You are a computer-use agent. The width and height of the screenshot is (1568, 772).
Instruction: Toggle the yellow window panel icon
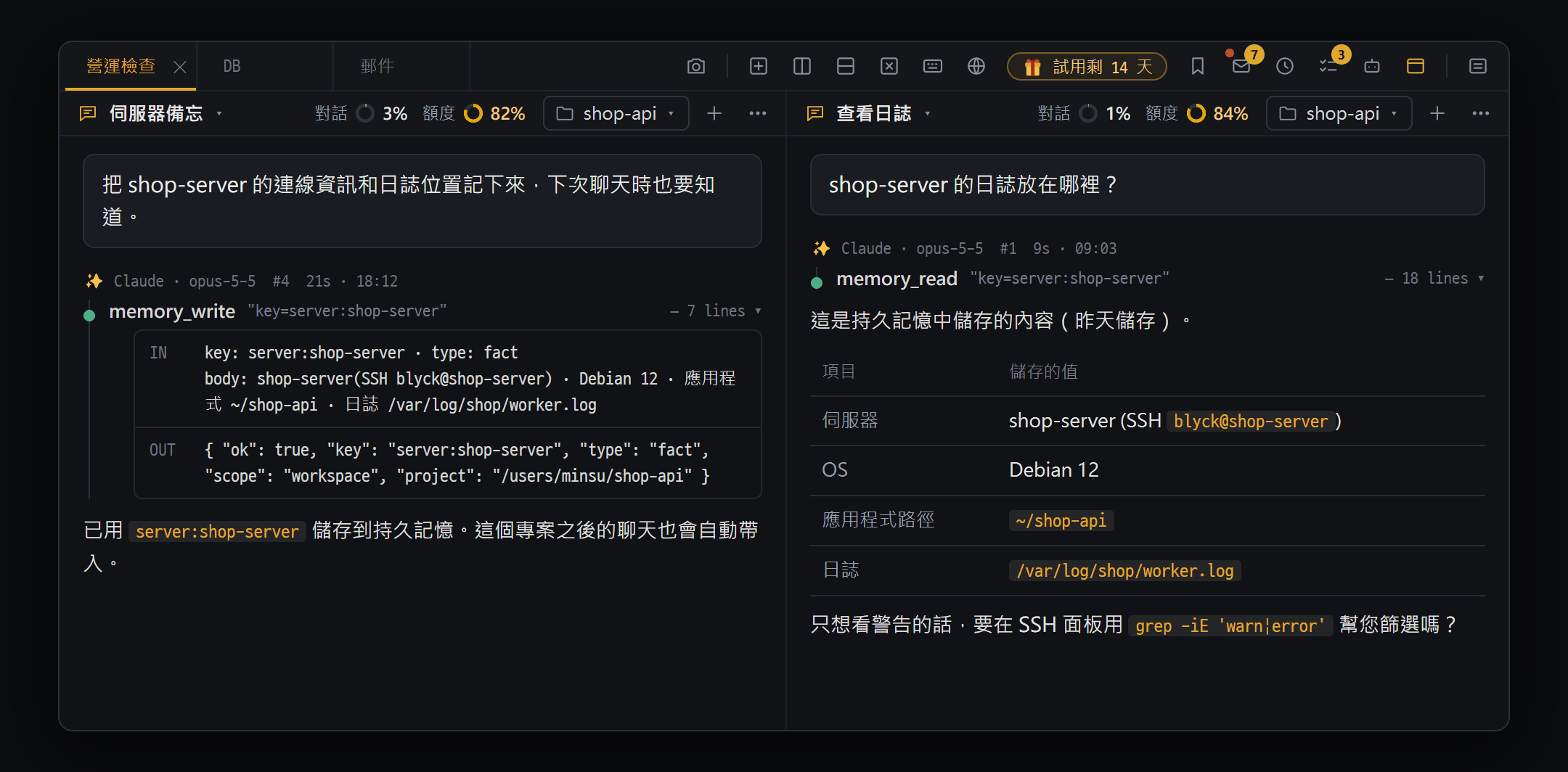click(1415, 67)
